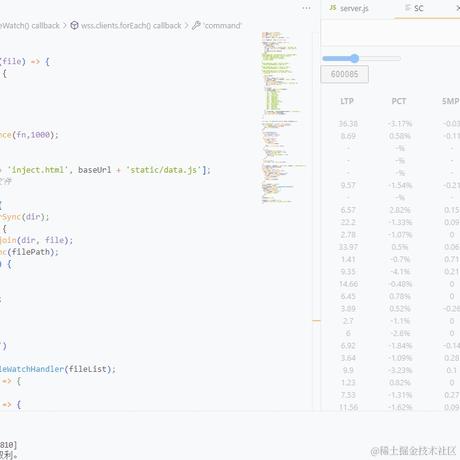Screen dimensions: 460x460
Task: Select the LTP value 6.92
Action: click(348, 346)
